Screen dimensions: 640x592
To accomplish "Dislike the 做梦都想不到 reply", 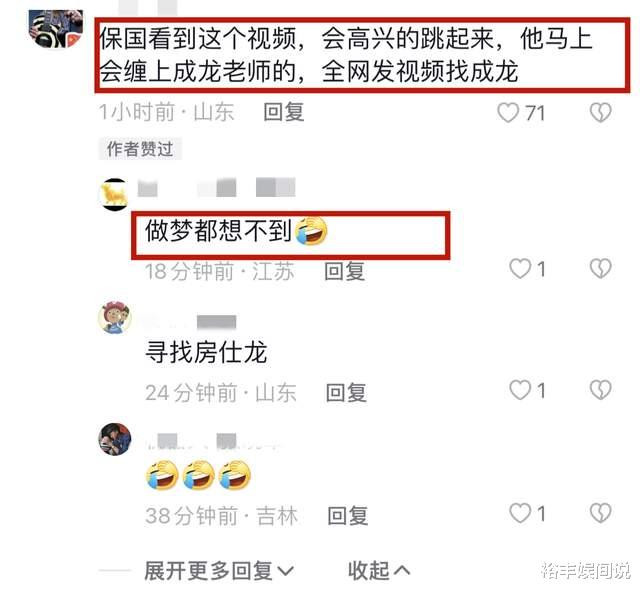I will pyautogui.click(x=600, y=269).
